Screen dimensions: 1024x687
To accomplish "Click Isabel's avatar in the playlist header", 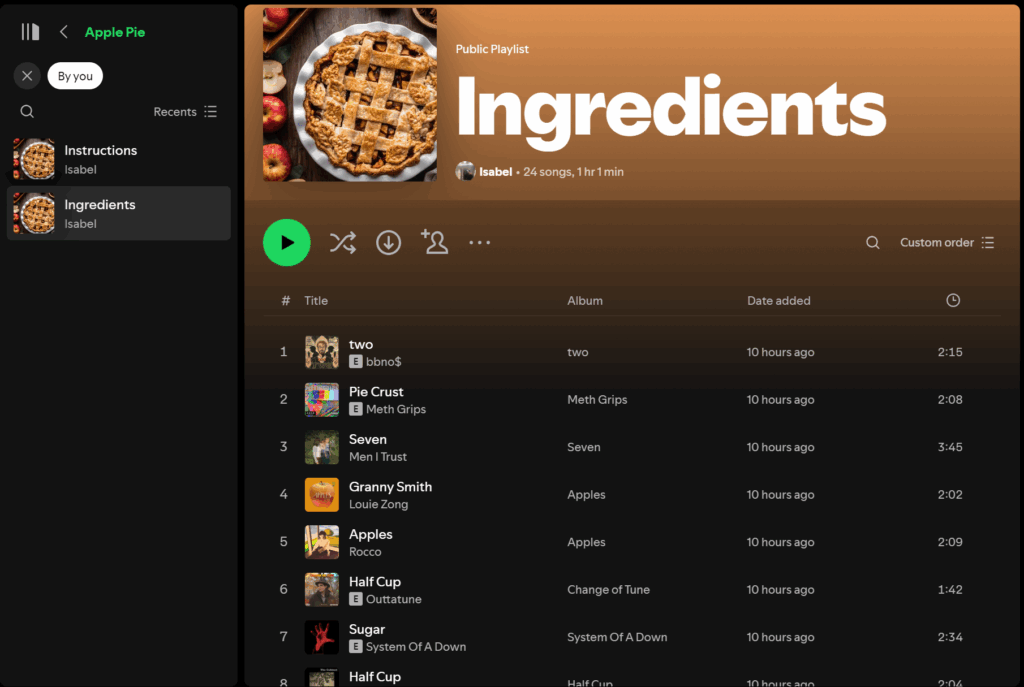I will (x=465, y=171).
